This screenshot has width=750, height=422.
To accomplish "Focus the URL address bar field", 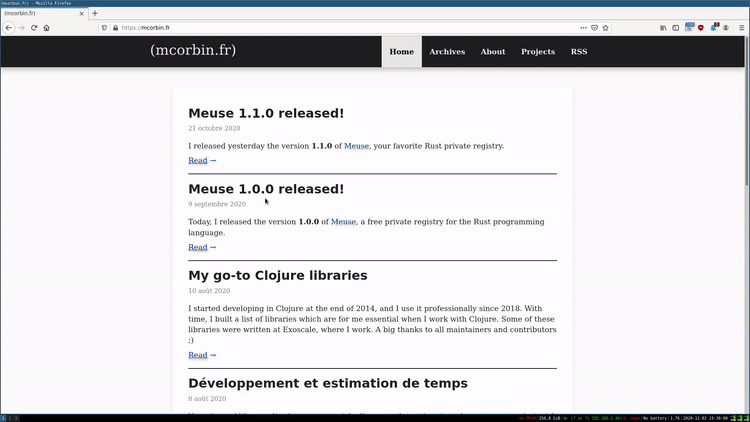I will pyautogui.click(x=347, y=28).
